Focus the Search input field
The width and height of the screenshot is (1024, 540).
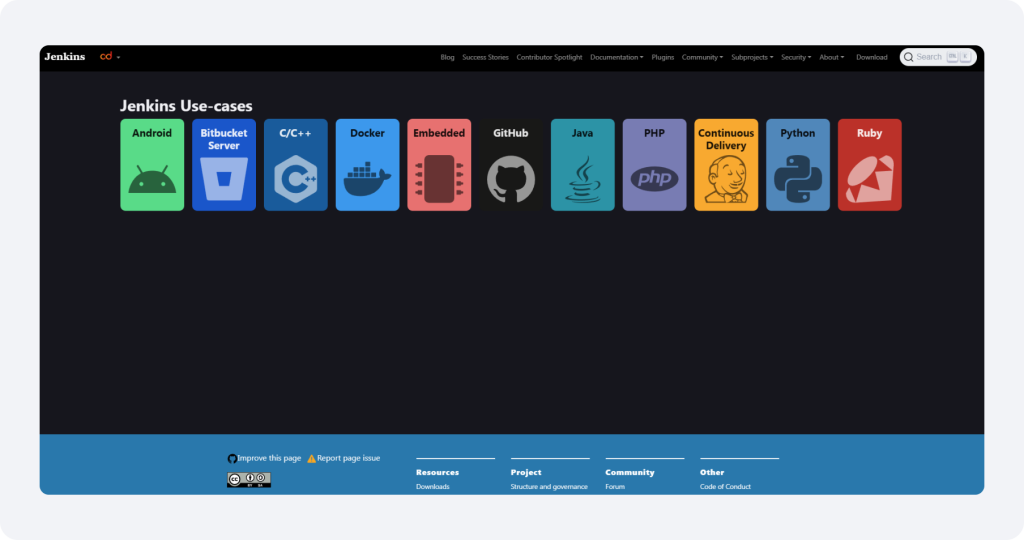coord(938,57)
